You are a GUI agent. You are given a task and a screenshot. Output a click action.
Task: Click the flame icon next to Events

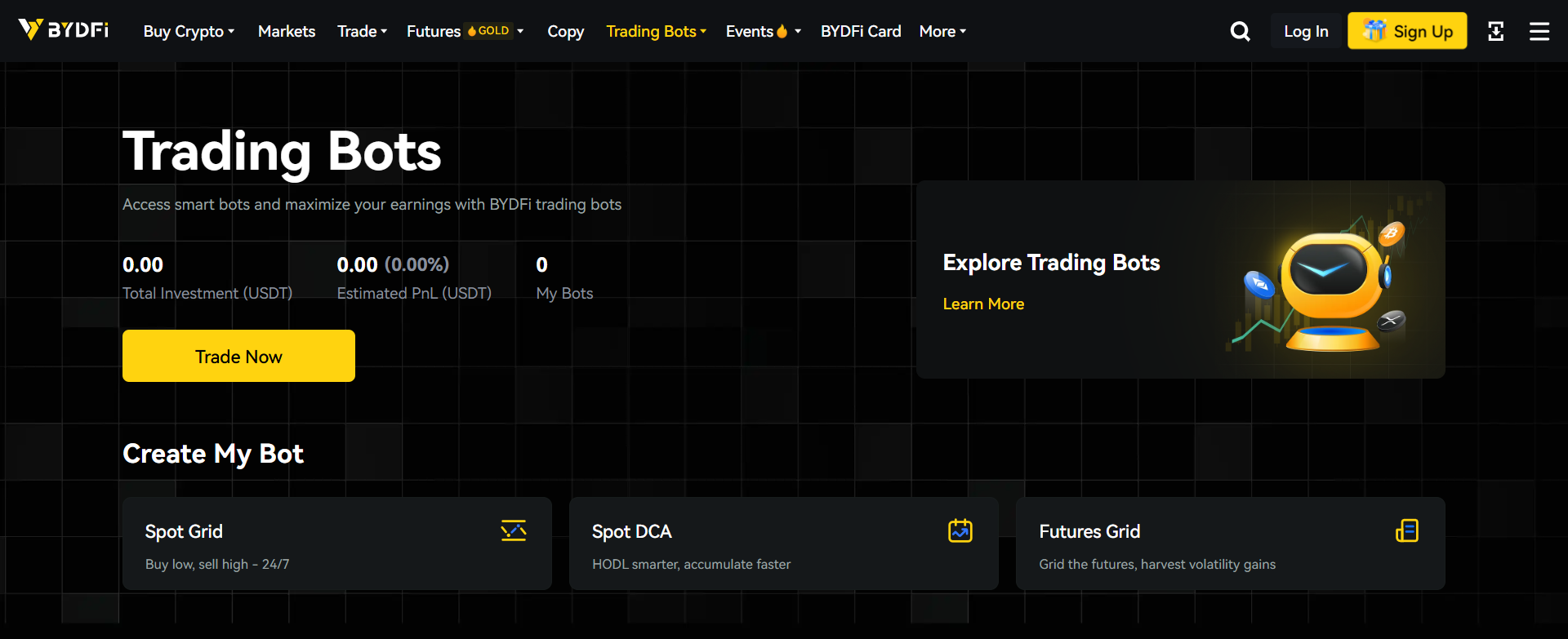[782, 31]
